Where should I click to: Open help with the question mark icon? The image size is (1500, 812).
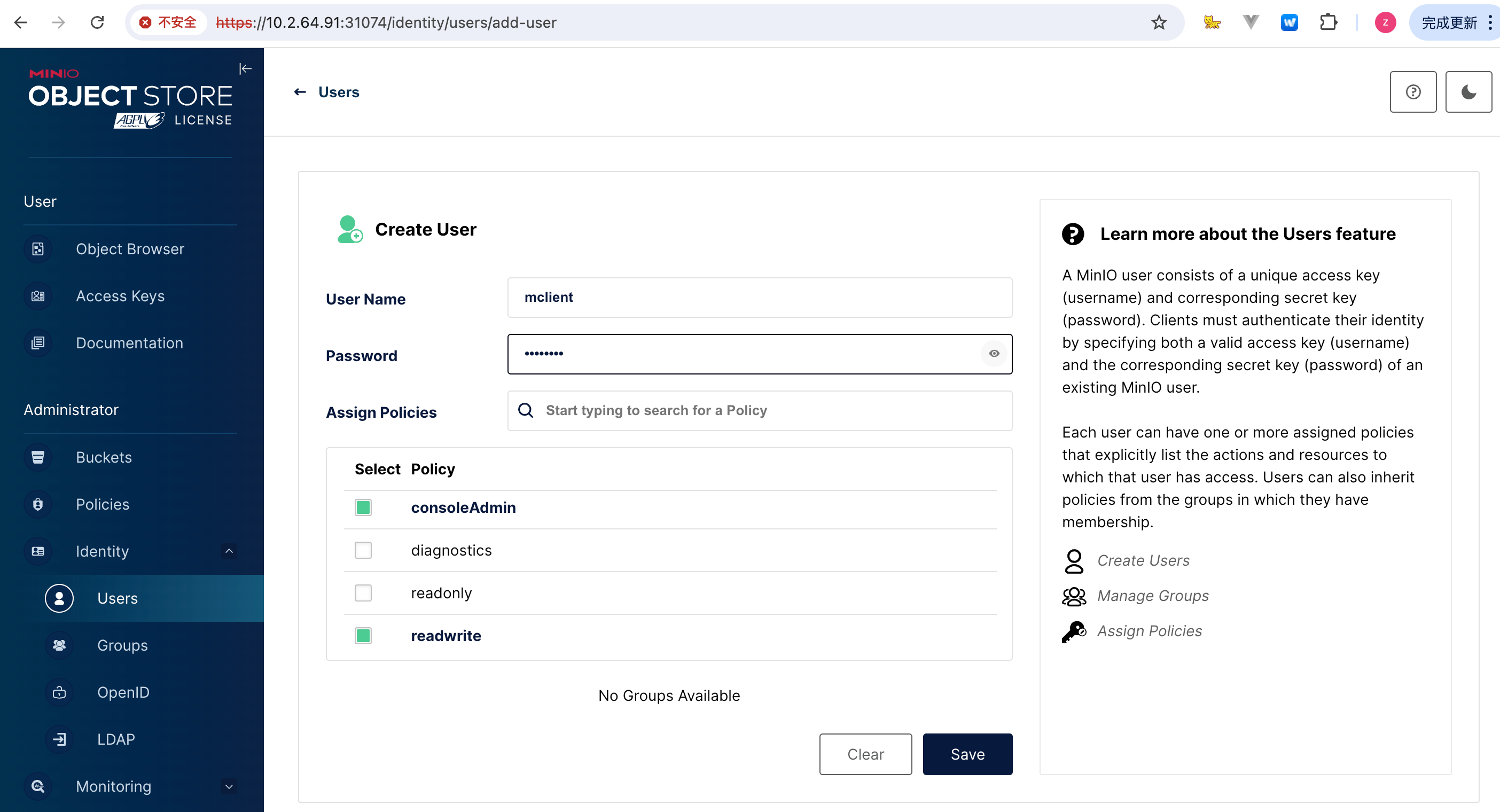click(1412, 92)
